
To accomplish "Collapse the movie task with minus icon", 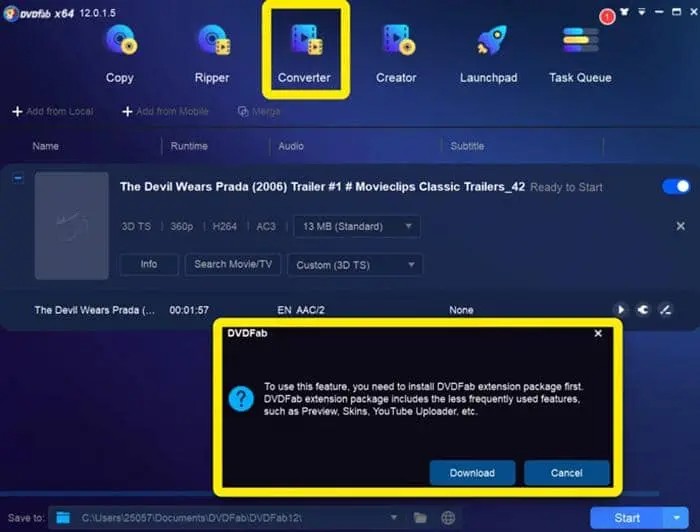I will click(x=18, y=178).
